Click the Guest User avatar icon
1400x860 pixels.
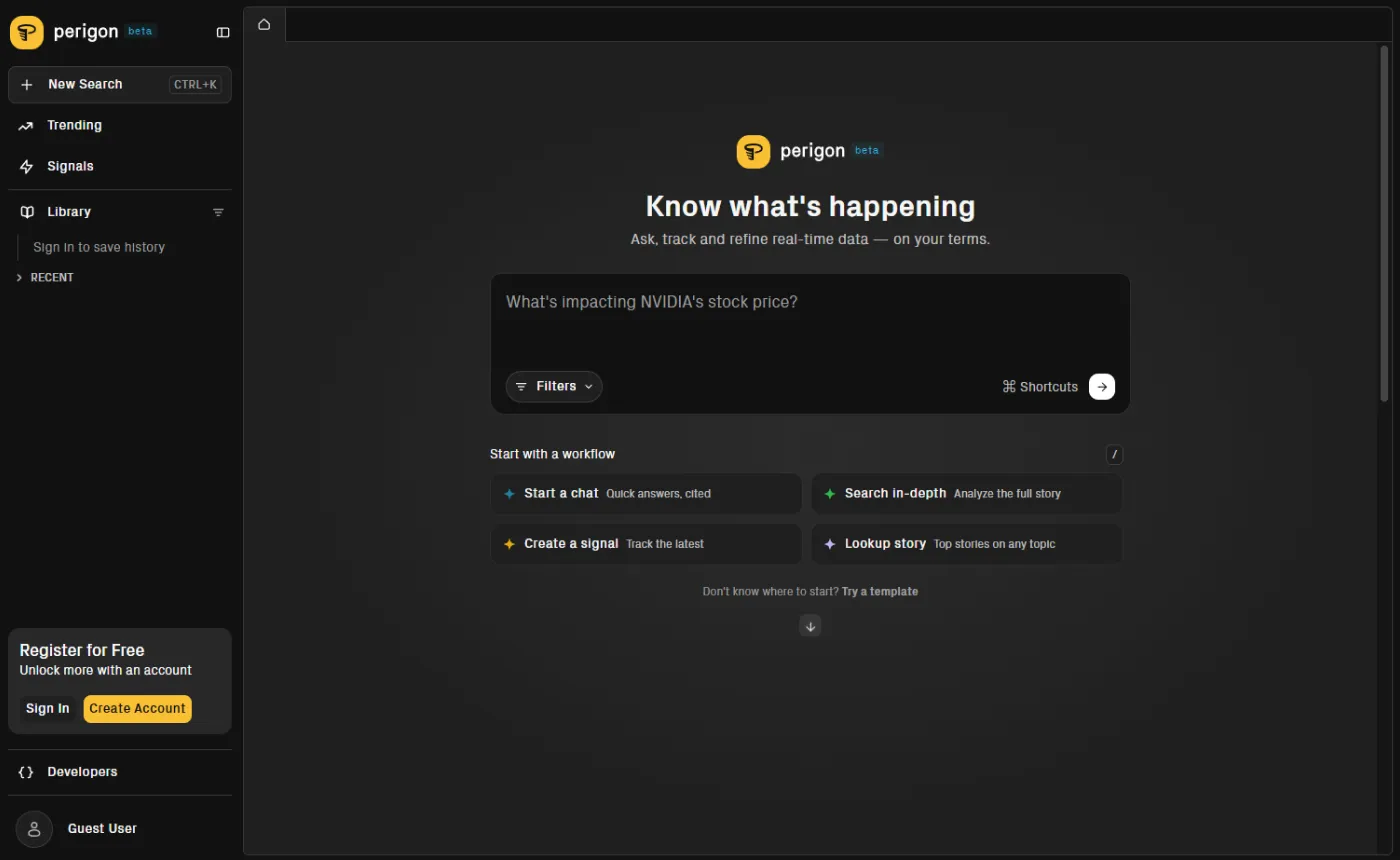pyautogui.click(x=34, y=829)
